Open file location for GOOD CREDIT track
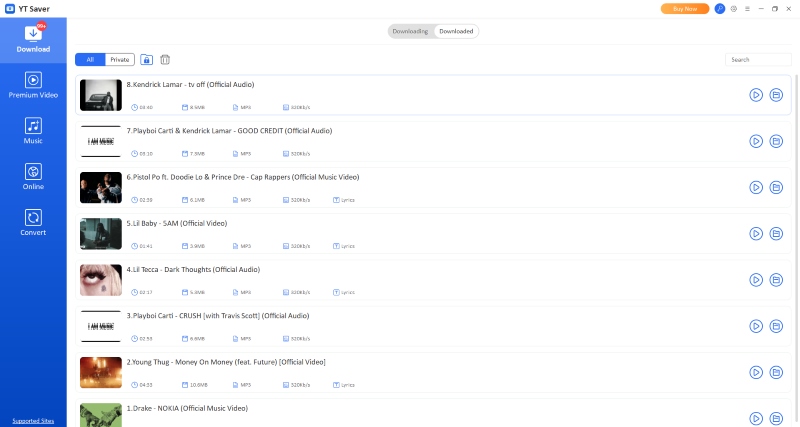Viewport: 800px width, 427px height. coord(776,141)
